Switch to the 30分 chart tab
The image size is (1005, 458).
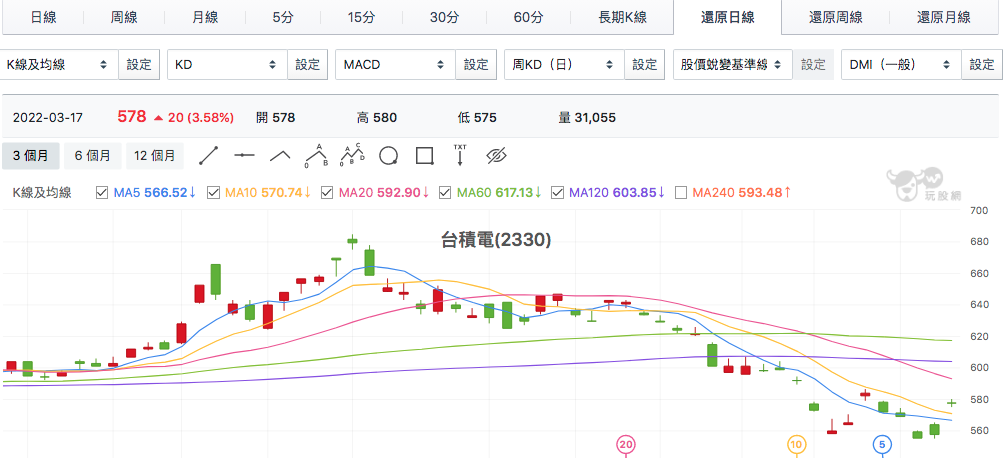tap(444, 17)
